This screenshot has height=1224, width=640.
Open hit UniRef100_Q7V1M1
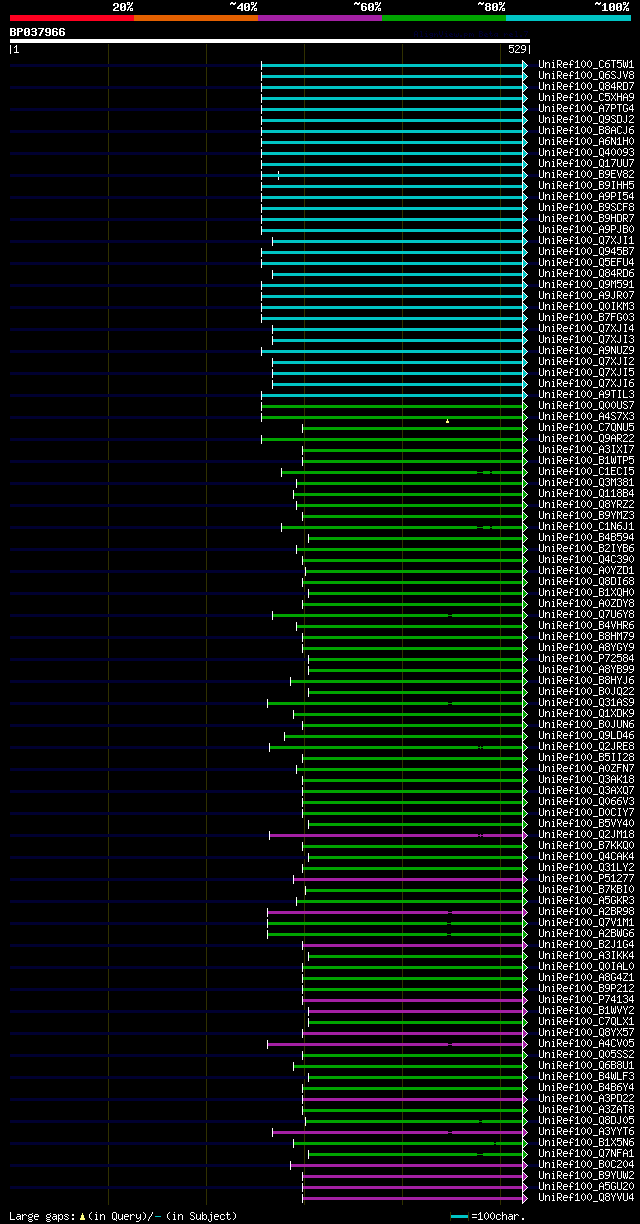point(586,922)
